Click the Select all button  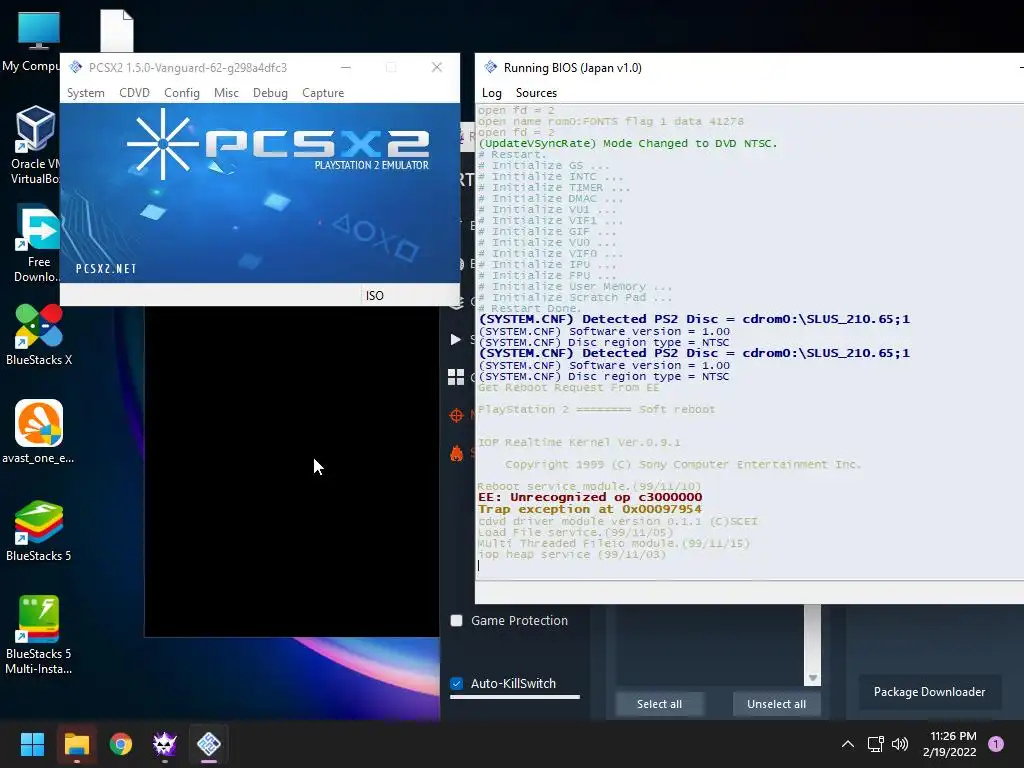click(660, 704)
